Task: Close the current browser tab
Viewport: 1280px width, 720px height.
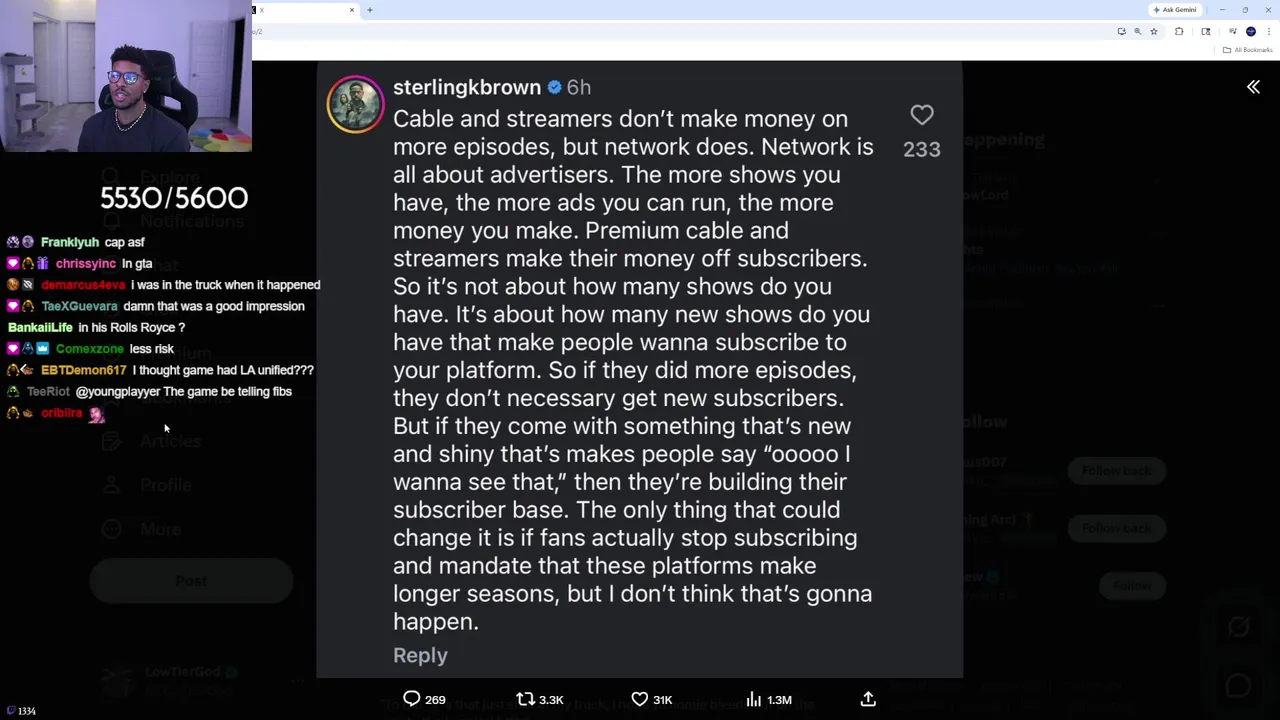Action: pyautogui.click(x=351, y=10)
